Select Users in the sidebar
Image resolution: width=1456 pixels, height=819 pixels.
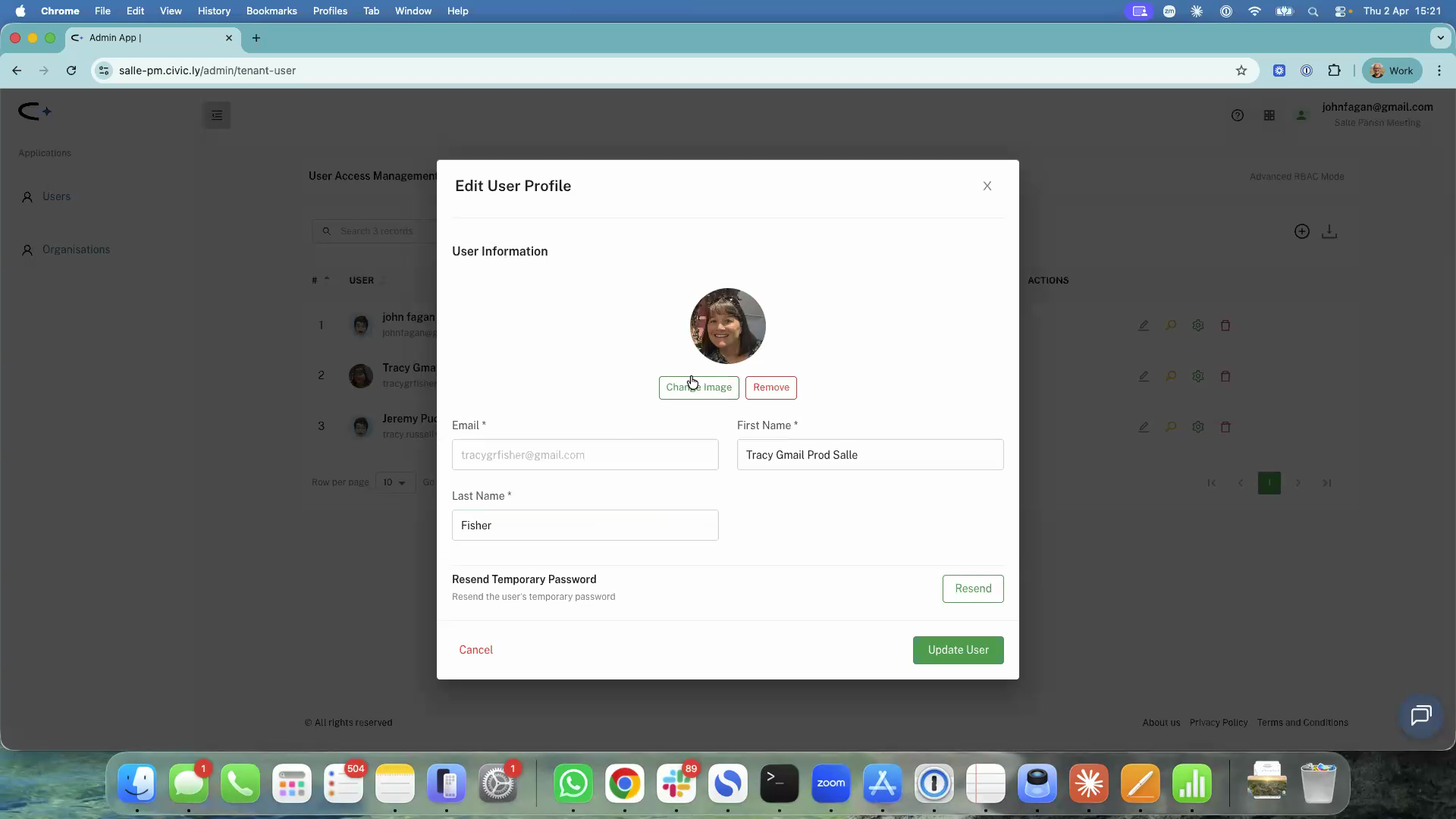pos(55,196)
